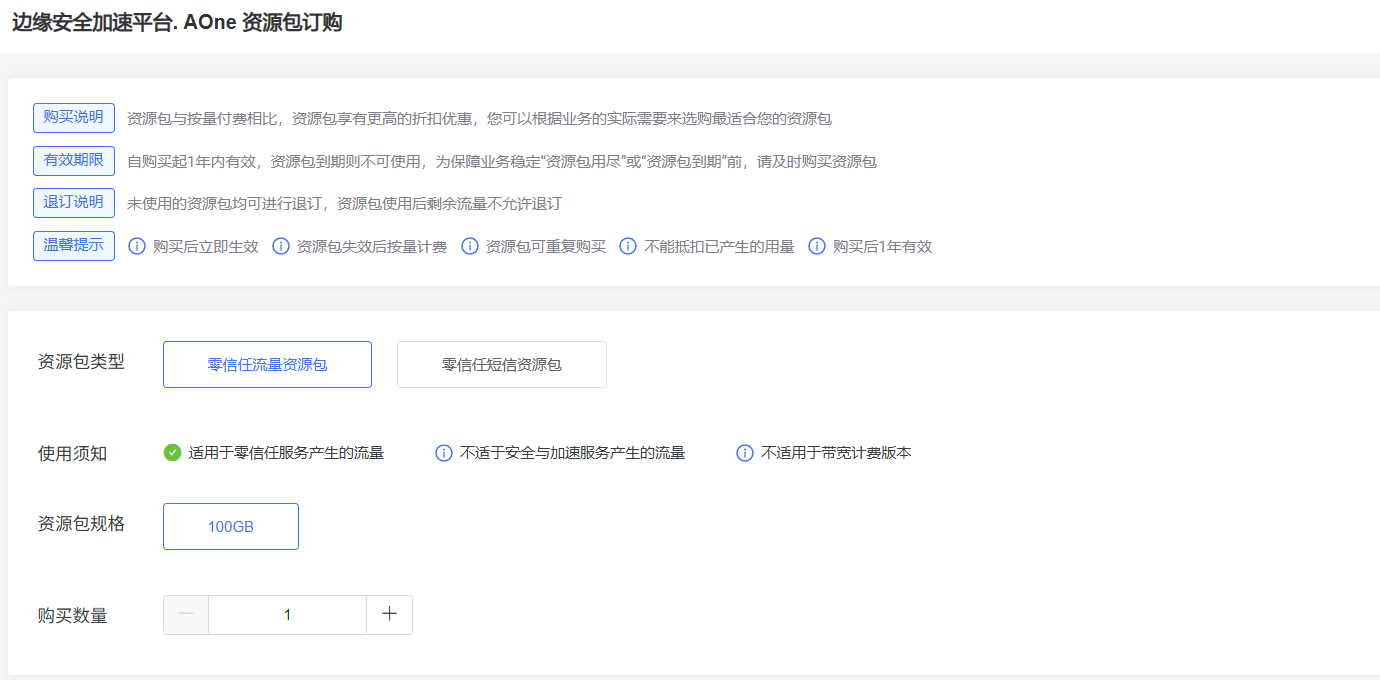Screen dimensions: 1380x680
Task: Switch to 零信任短信资源包 package type
Action: [502, 365]
